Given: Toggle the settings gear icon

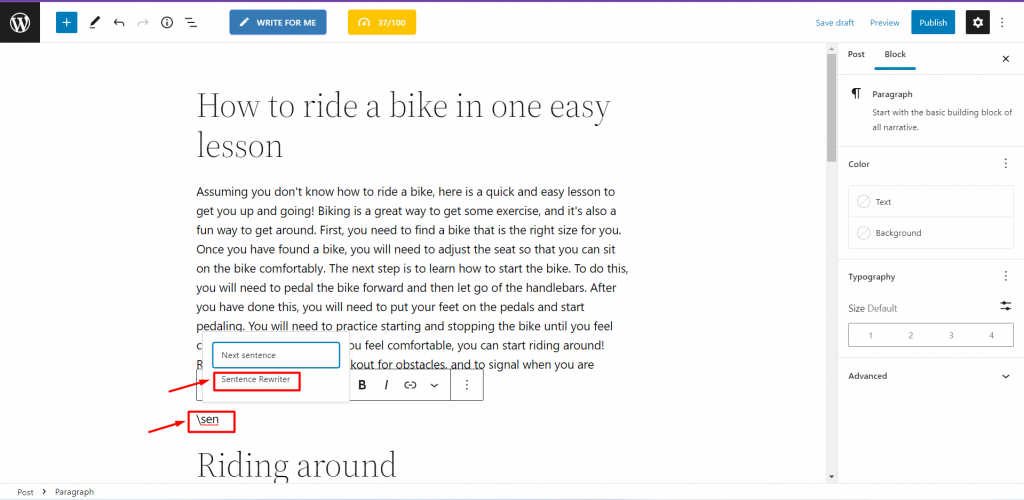Looking at the screenshot, I should [977, 22].
